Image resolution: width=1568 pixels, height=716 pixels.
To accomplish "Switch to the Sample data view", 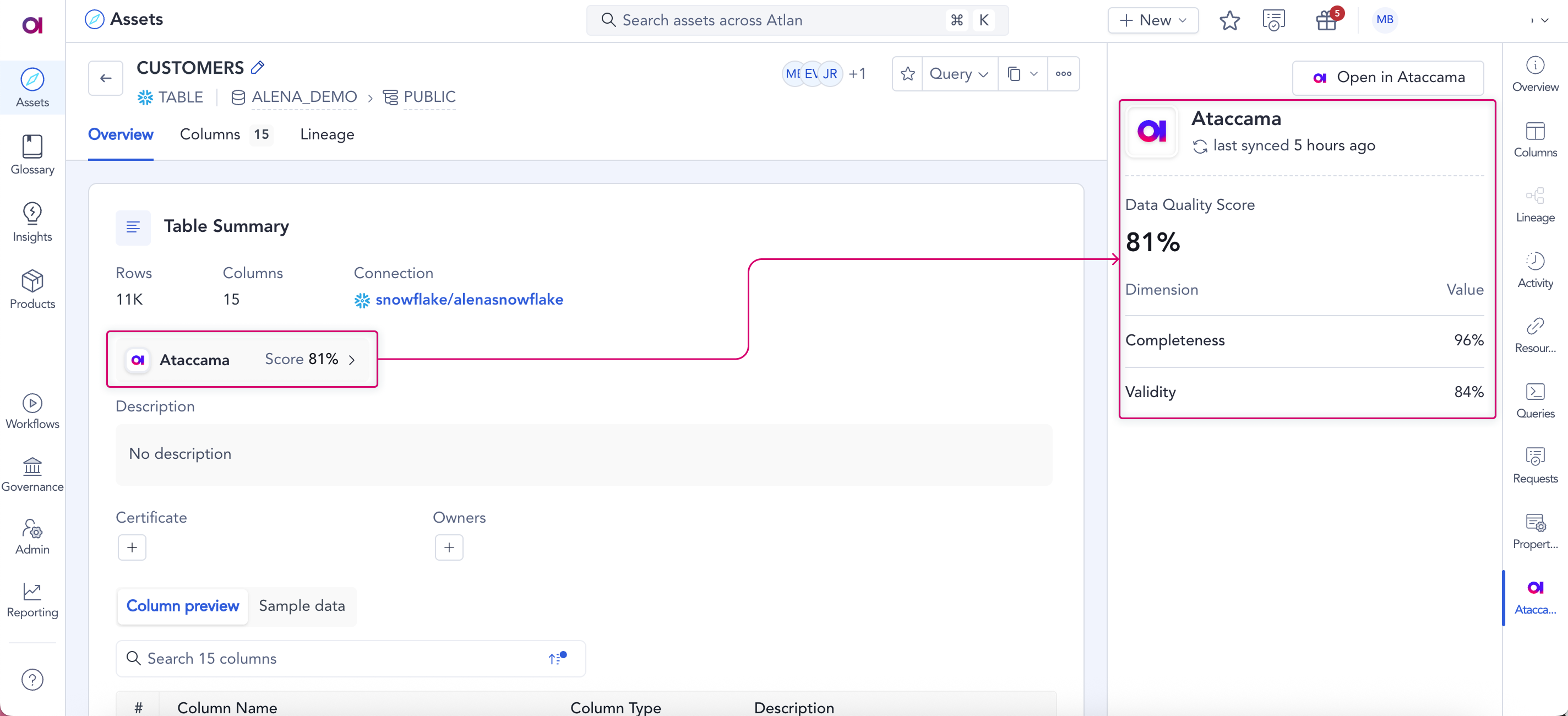I will point(301,606).
